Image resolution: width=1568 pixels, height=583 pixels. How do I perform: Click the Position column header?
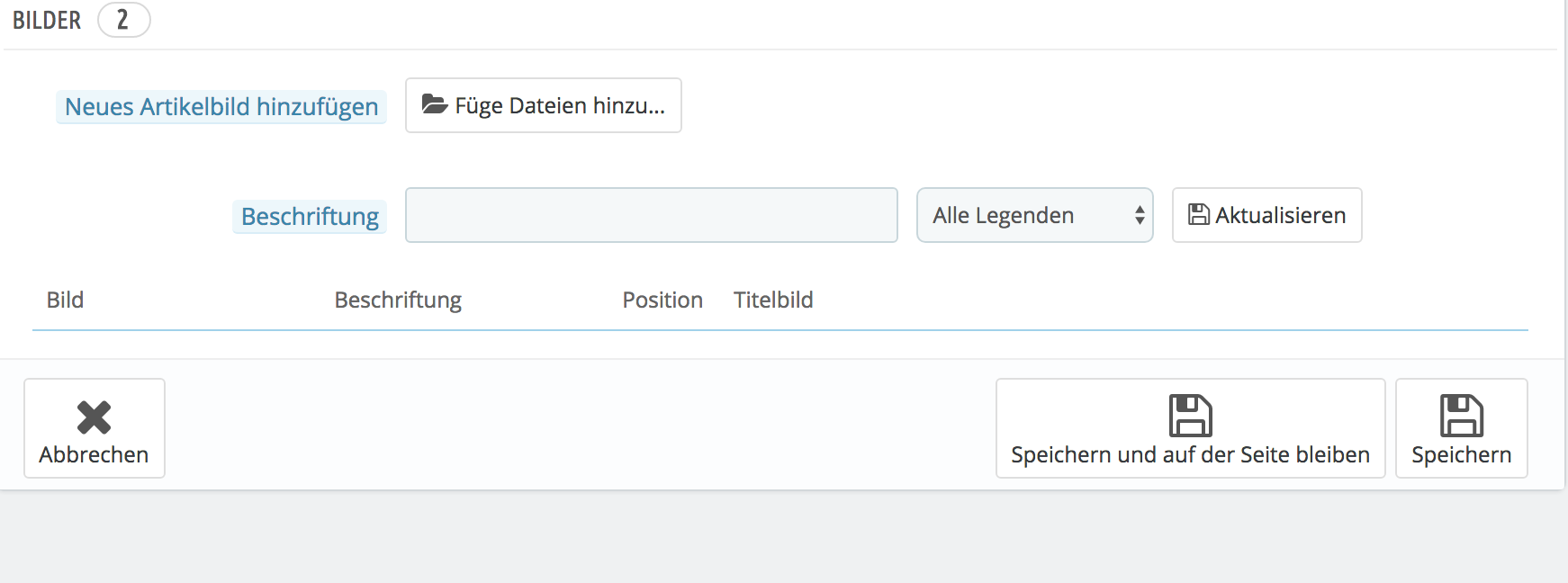pos(662,300)
